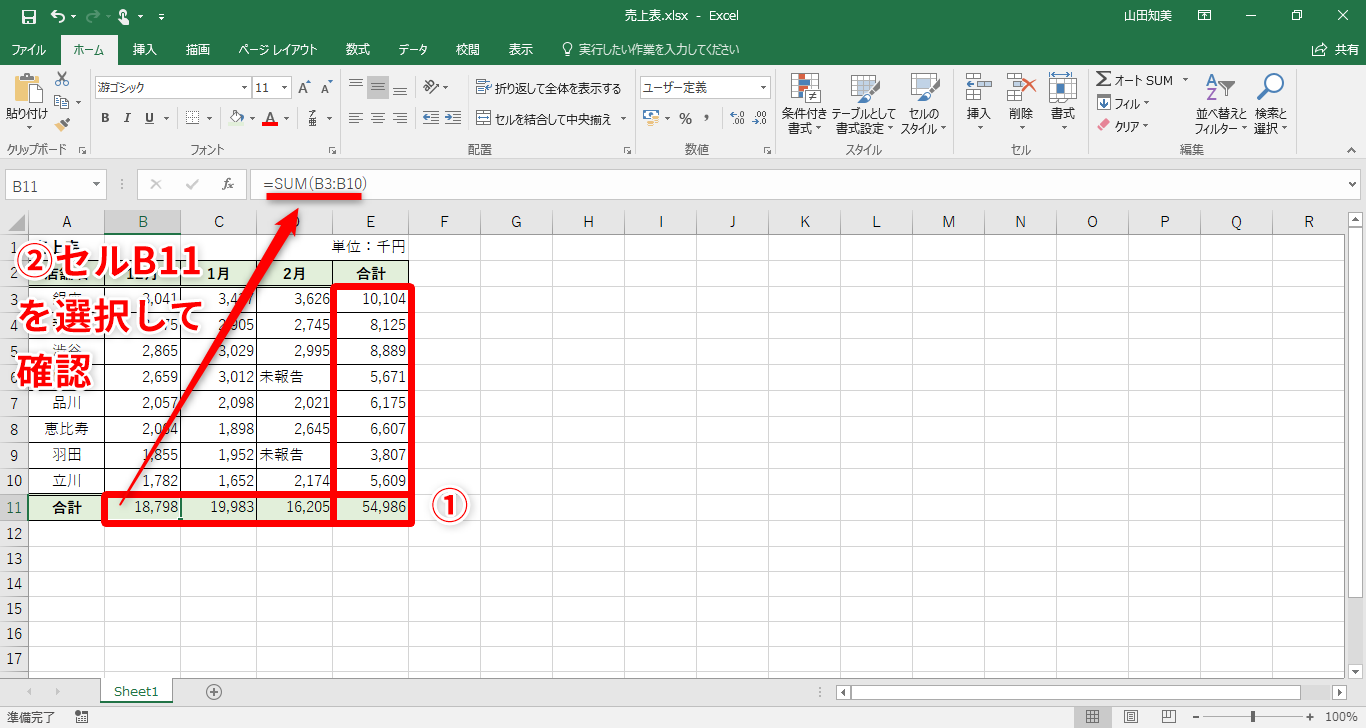
Task: Open Merge & Center dropdown arrow
Action: coord(624,119)
